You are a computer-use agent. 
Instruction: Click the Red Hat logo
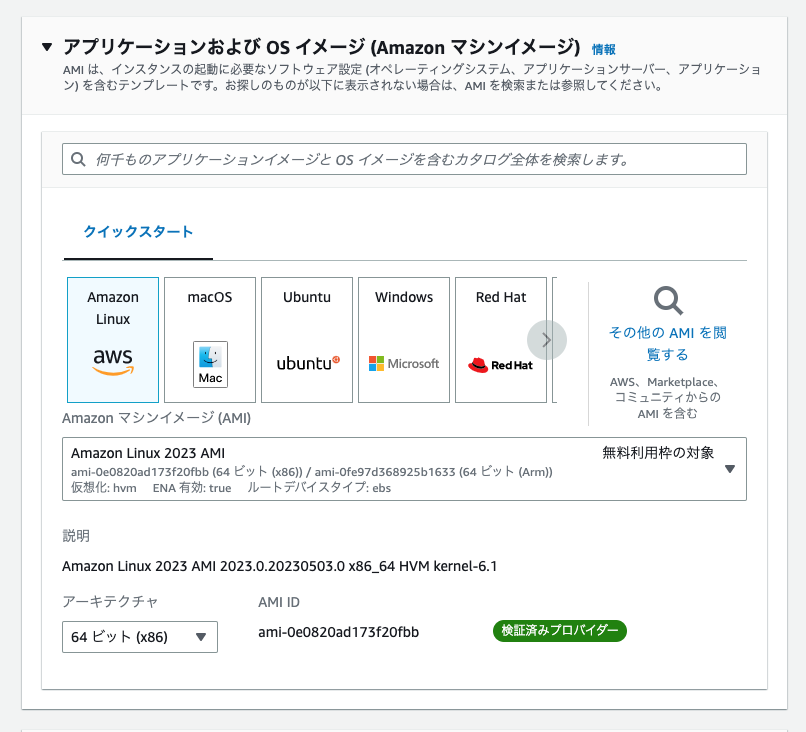(x=500, y=365)
